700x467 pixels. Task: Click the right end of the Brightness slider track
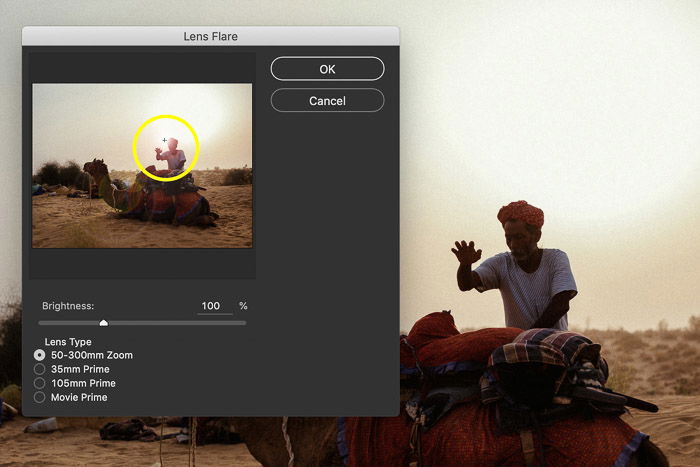244,323
